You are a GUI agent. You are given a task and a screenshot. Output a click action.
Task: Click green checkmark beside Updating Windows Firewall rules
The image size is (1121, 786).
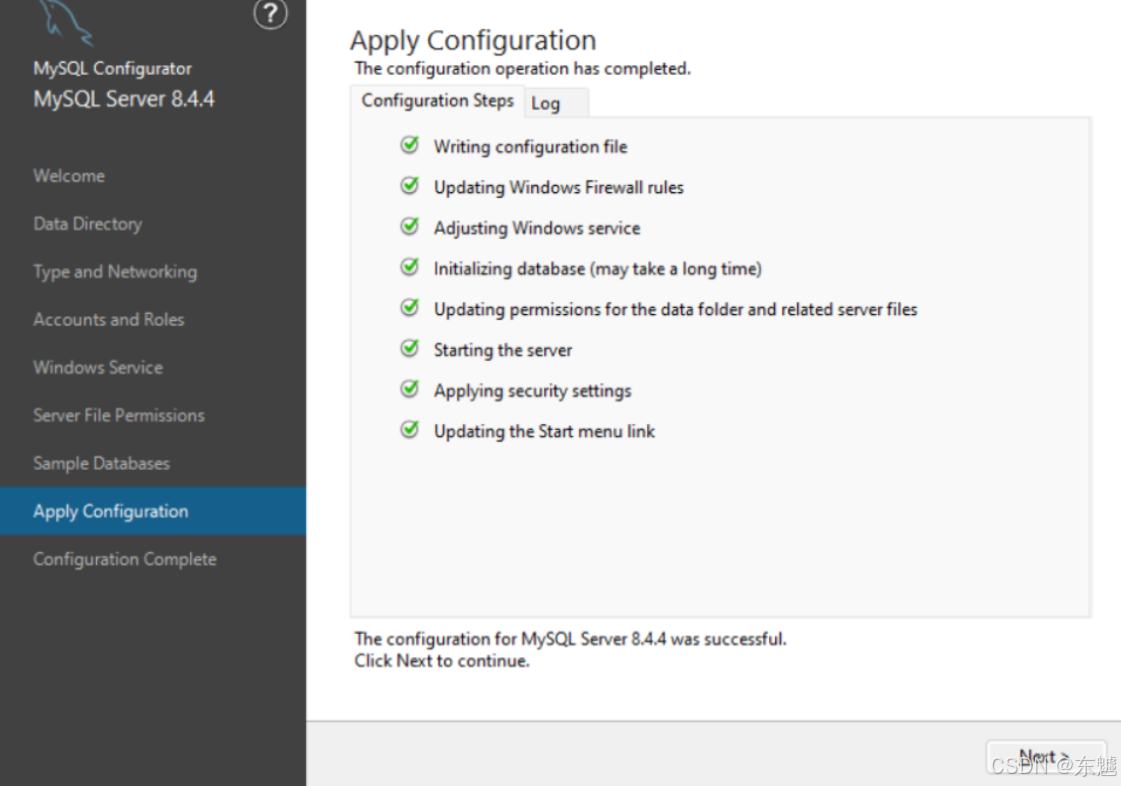tap(410, 186)
